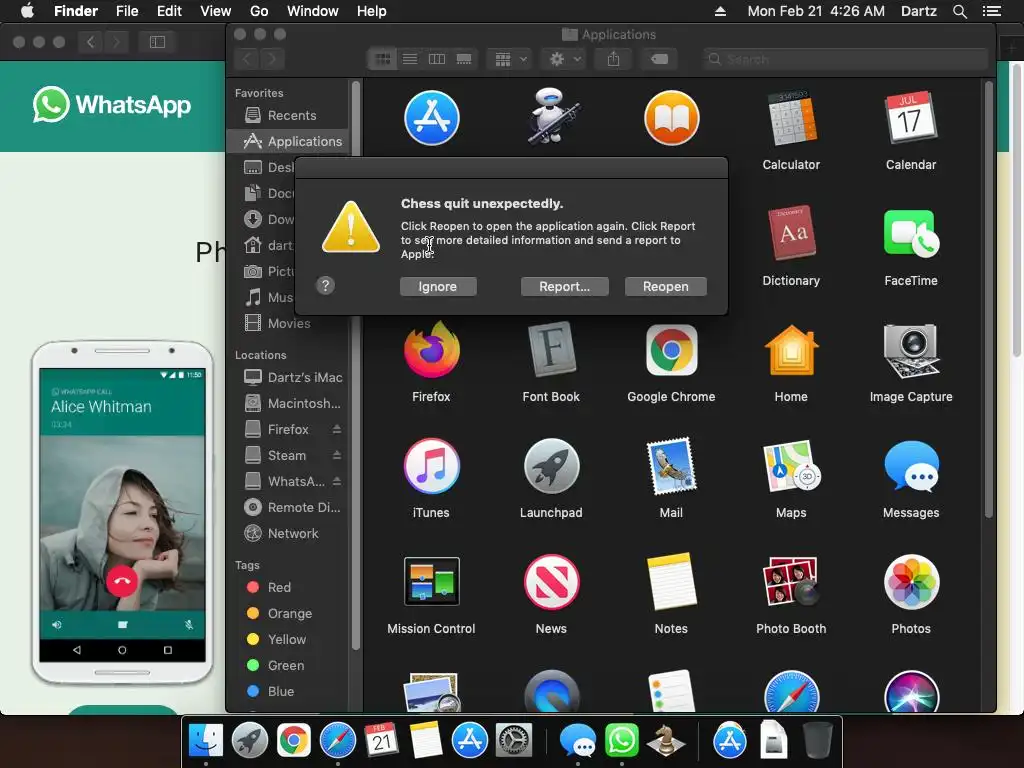Select Dartz's iMac under Locations
The height and width of the screenshot is (768, 1024).
click(x=288, y=377)
